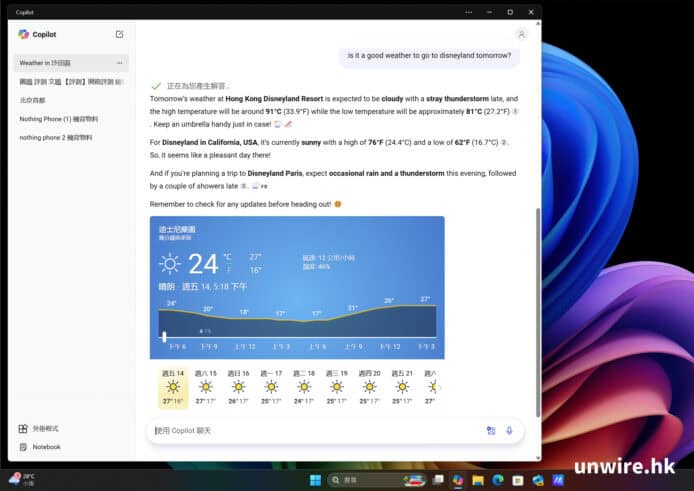Show more forecast days with right arrow
The image size is (694, 491).
[x=440, y=387]
